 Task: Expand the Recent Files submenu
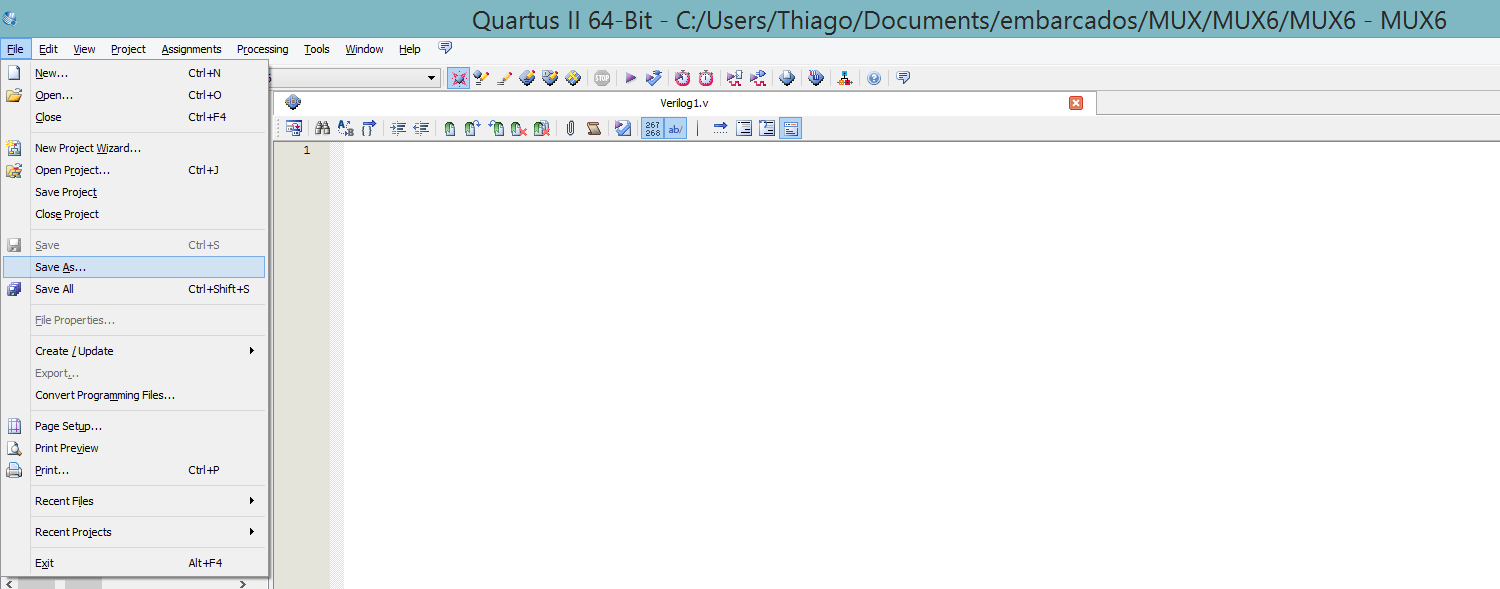[134, 501]
